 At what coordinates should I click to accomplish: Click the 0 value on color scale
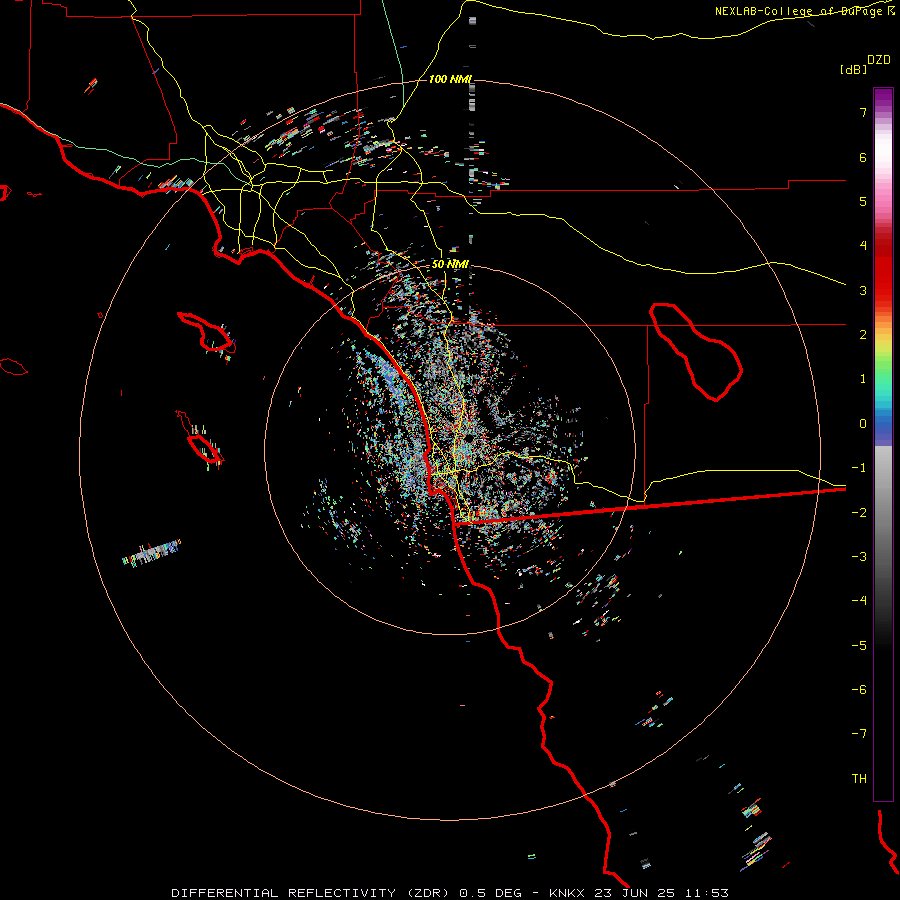(863, 424)
